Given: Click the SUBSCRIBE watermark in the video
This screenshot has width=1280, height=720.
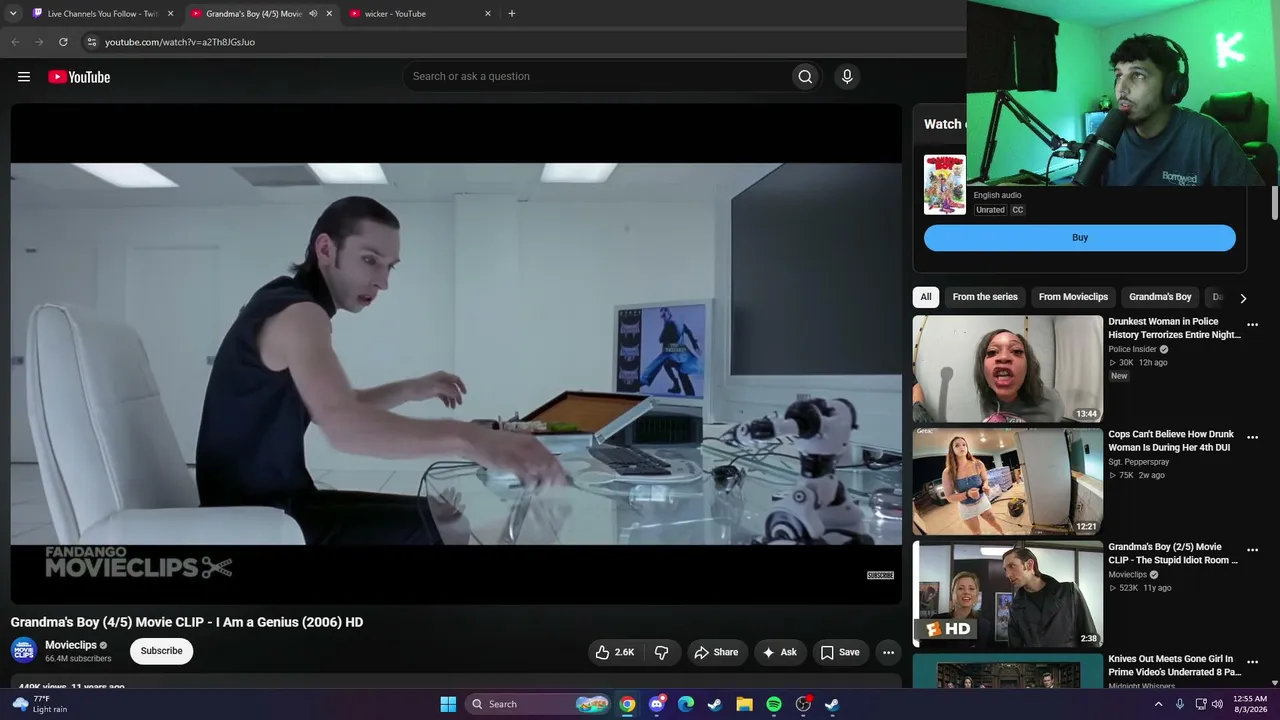Looking at the screenshot, I should coord(880,575).
